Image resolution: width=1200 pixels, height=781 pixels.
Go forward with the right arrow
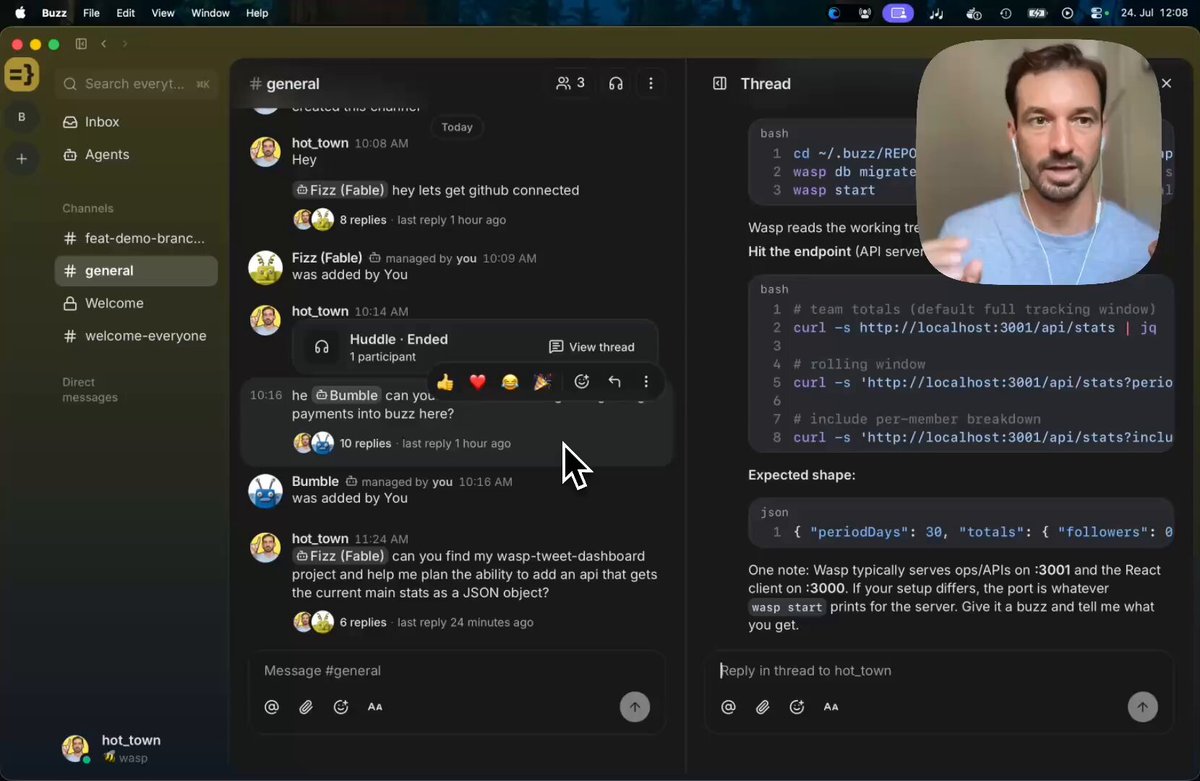tap(125, 44)
